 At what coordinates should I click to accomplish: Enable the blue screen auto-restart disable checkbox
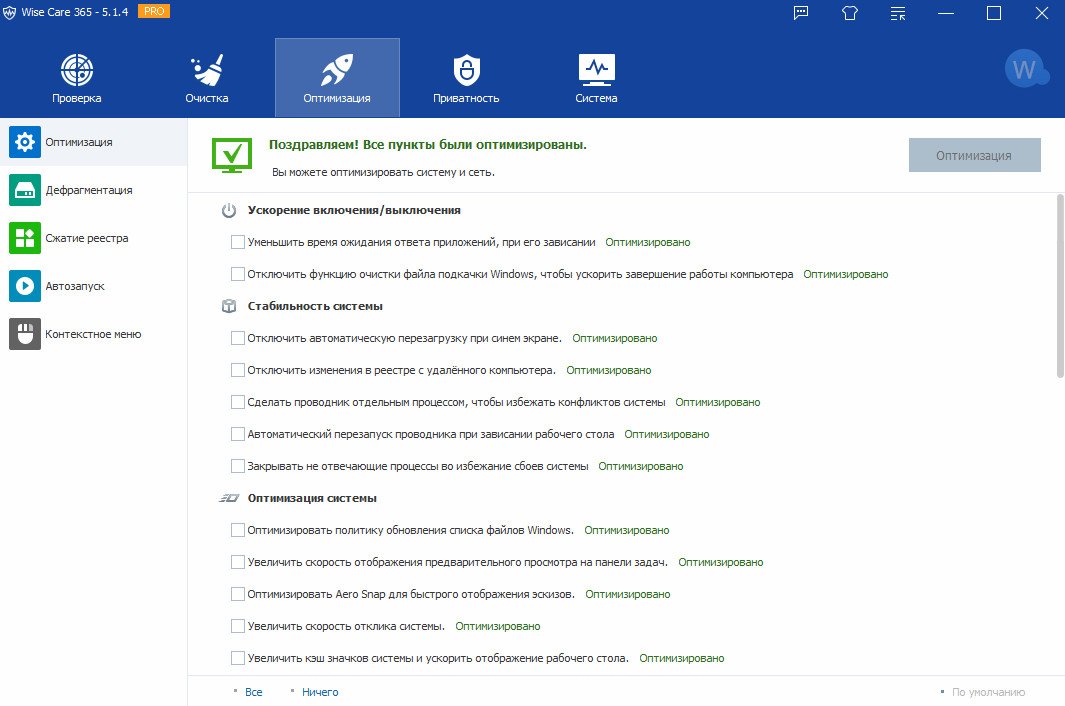point(238,338)
